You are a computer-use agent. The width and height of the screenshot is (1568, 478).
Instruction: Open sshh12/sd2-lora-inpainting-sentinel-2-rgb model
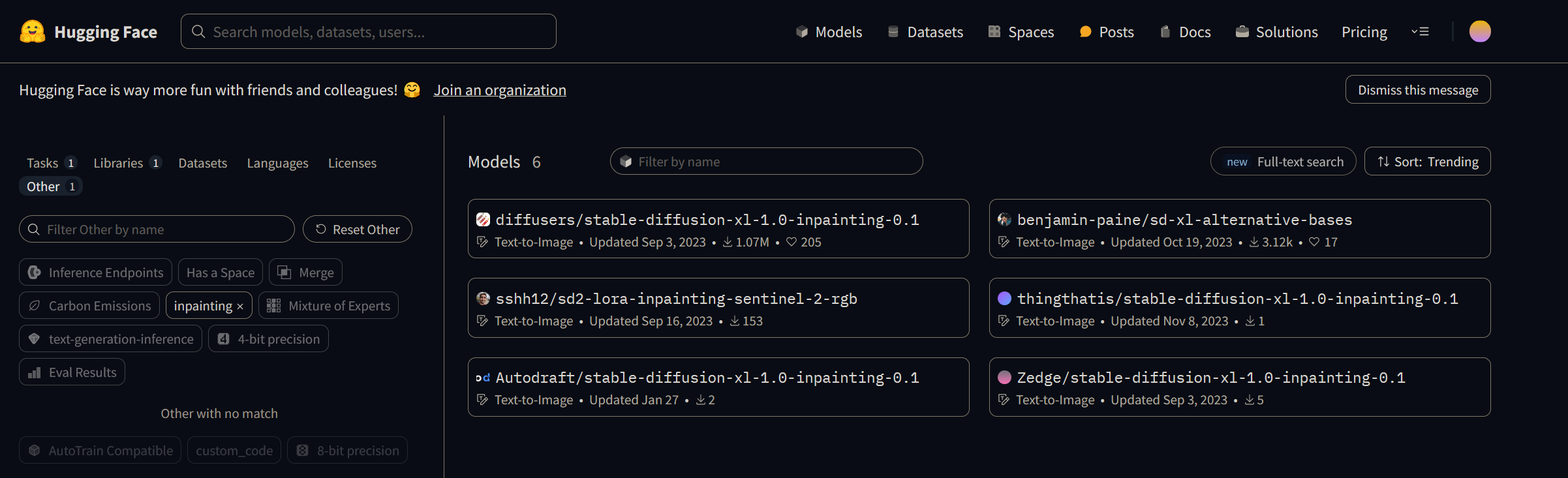[x=718, y=308]
